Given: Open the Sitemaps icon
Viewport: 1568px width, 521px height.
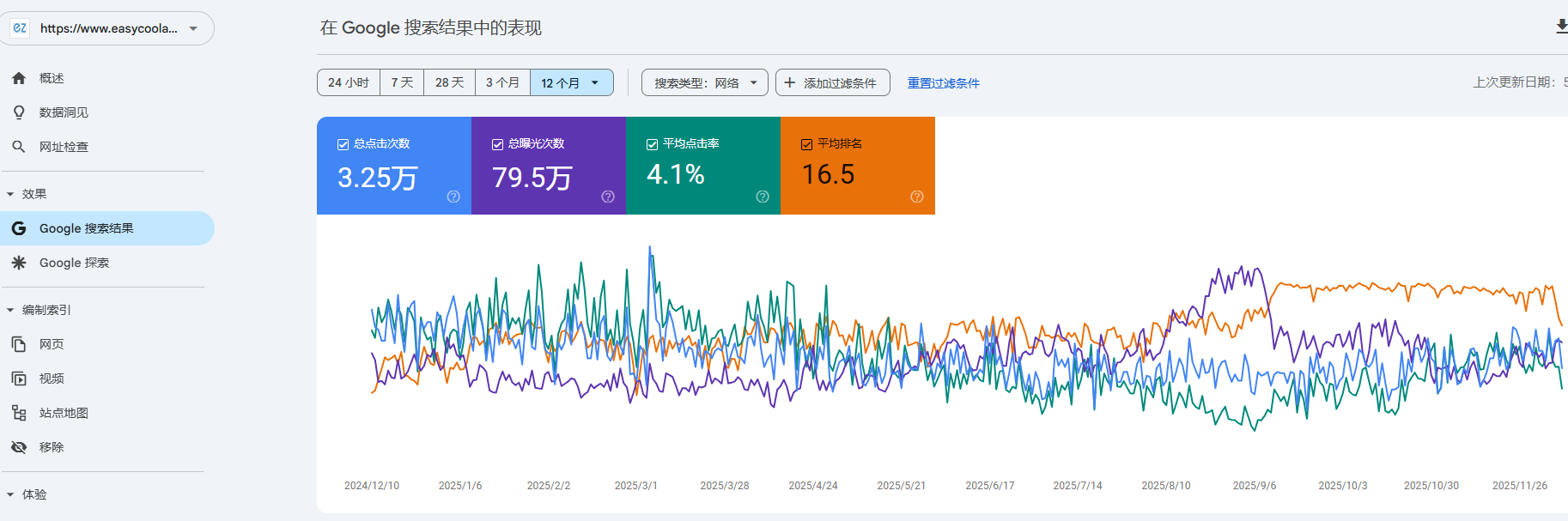Looking at the screenshot, I should click(x=19, y=413).
